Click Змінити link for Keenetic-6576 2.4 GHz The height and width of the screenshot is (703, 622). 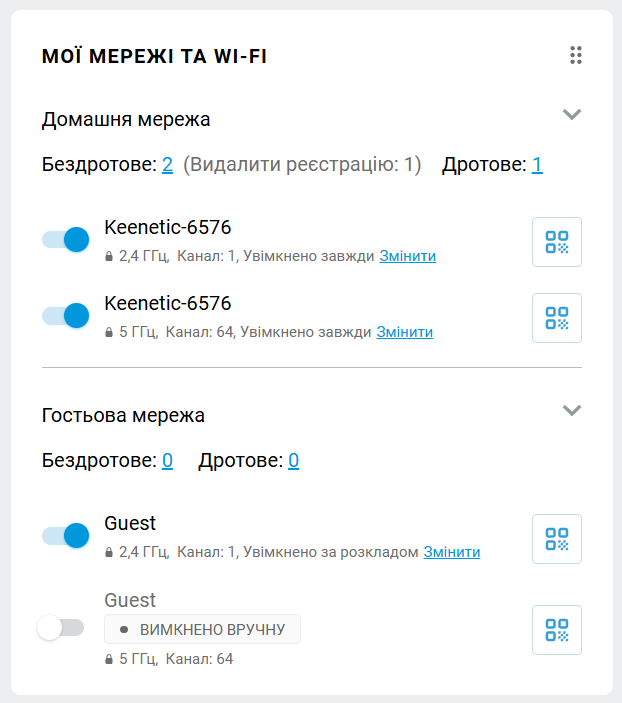(x=407, y=256)
